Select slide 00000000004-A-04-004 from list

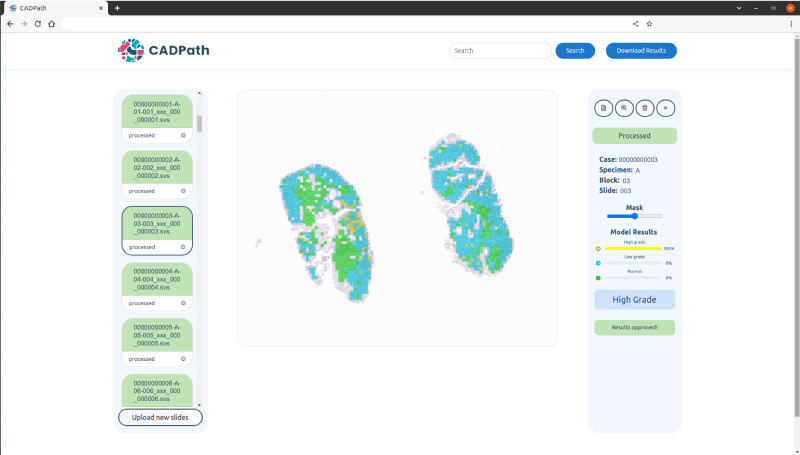click(156, 276)
